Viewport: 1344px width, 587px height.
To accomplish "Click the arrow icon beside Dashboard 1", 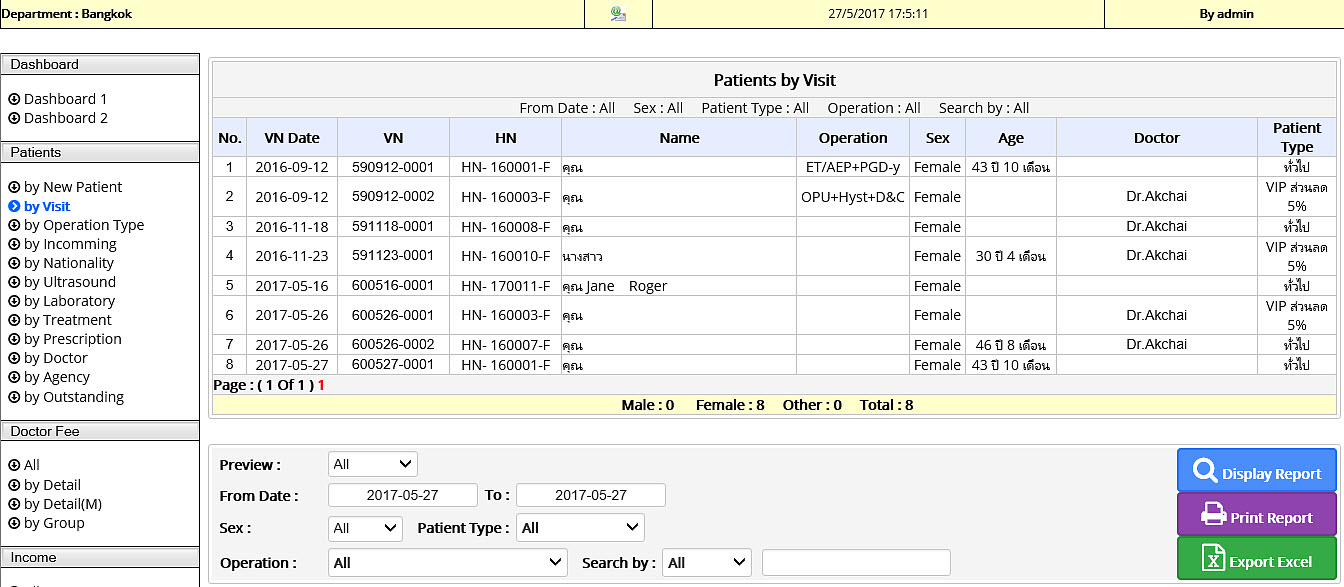I will click(x=14, y=99).
